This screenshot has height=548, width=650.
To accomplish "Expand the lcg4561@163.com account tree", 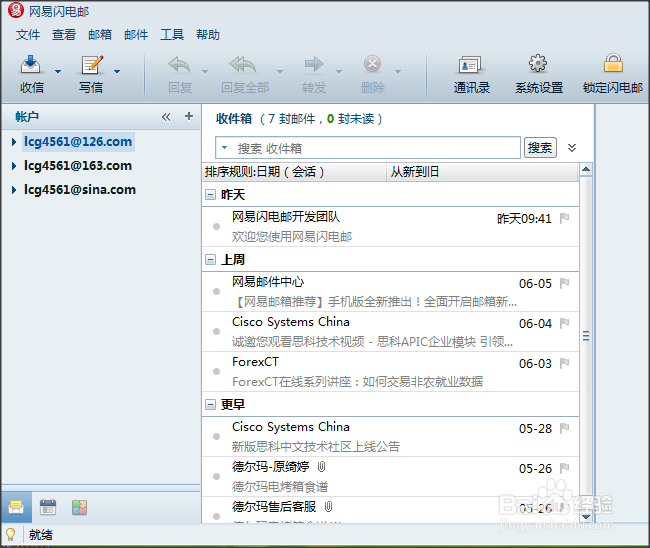I will 14,166.
